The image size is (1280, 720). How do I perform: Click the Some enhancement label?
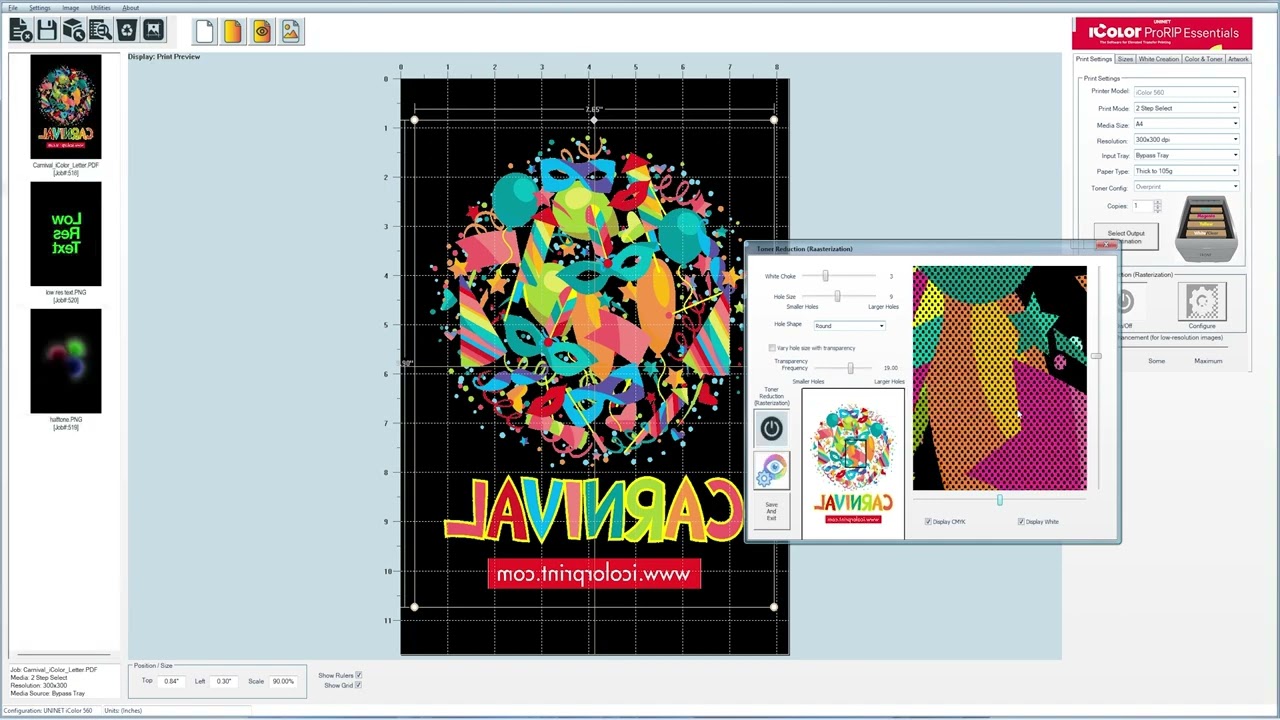pyautogui.click(x=1156, y=361)
